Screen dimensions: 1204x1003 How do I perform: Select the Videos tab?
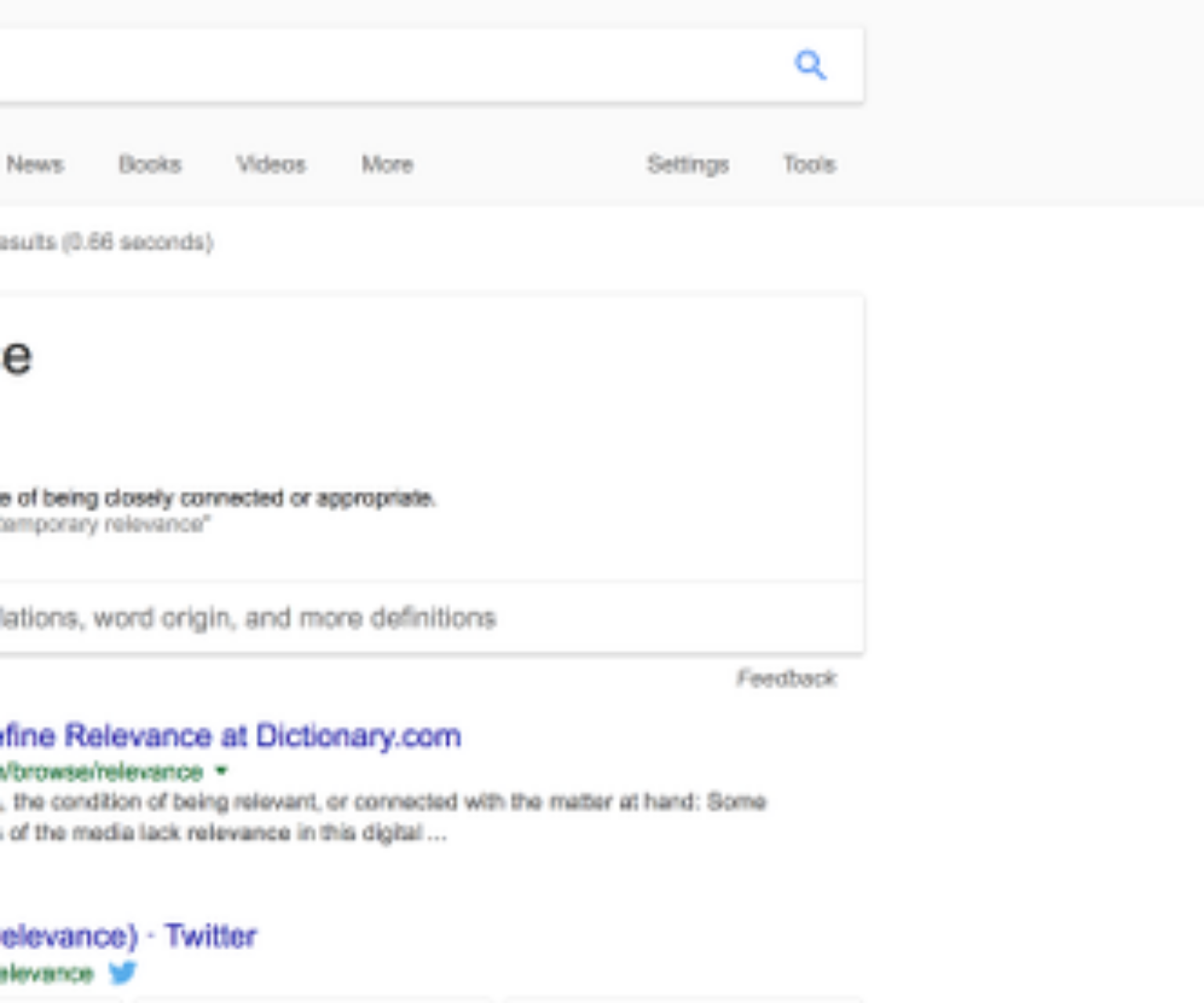[x=271, y=164]
